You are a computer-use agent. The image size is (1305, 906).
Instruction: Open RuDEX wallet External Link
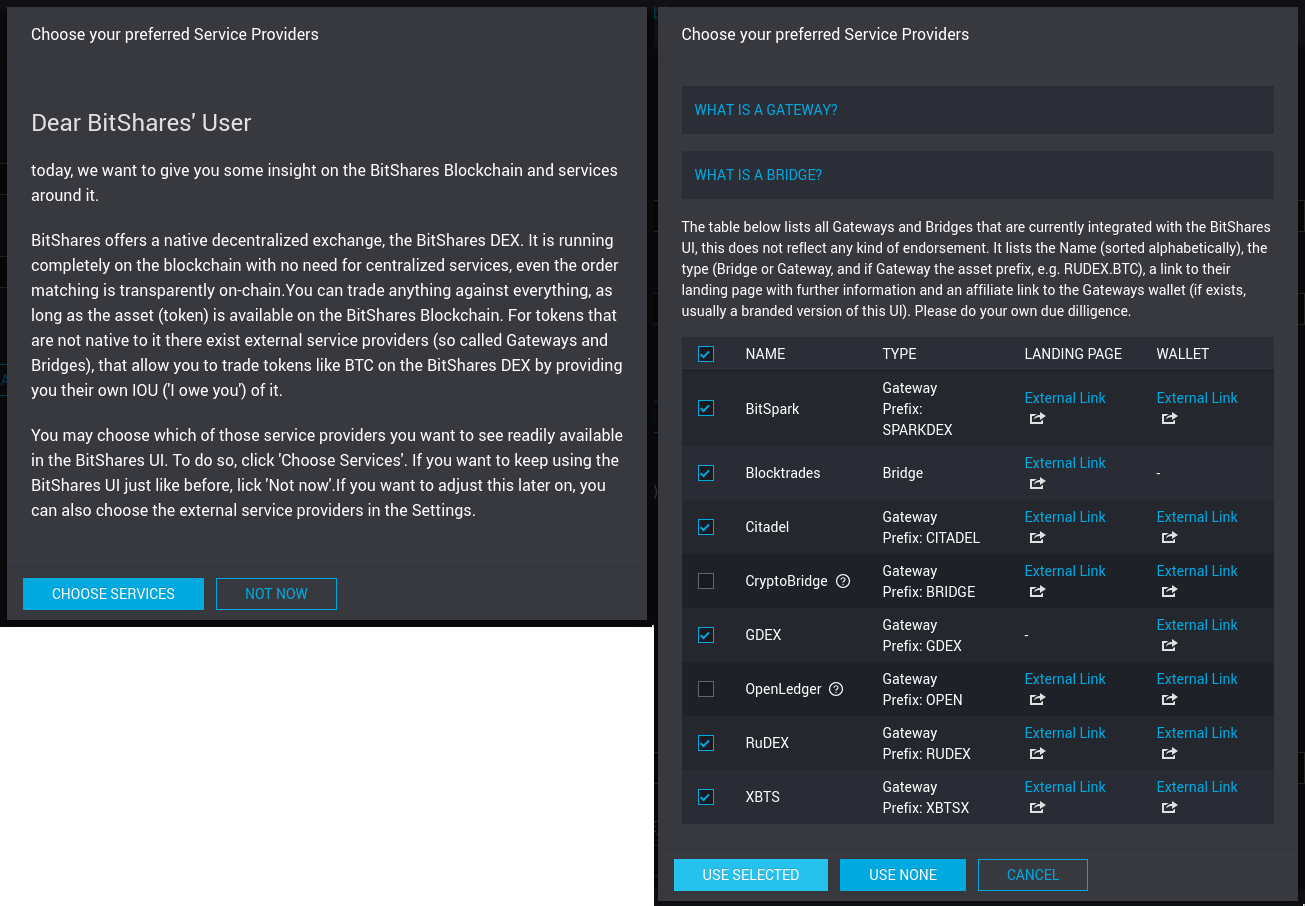[x=1197, y=733]
